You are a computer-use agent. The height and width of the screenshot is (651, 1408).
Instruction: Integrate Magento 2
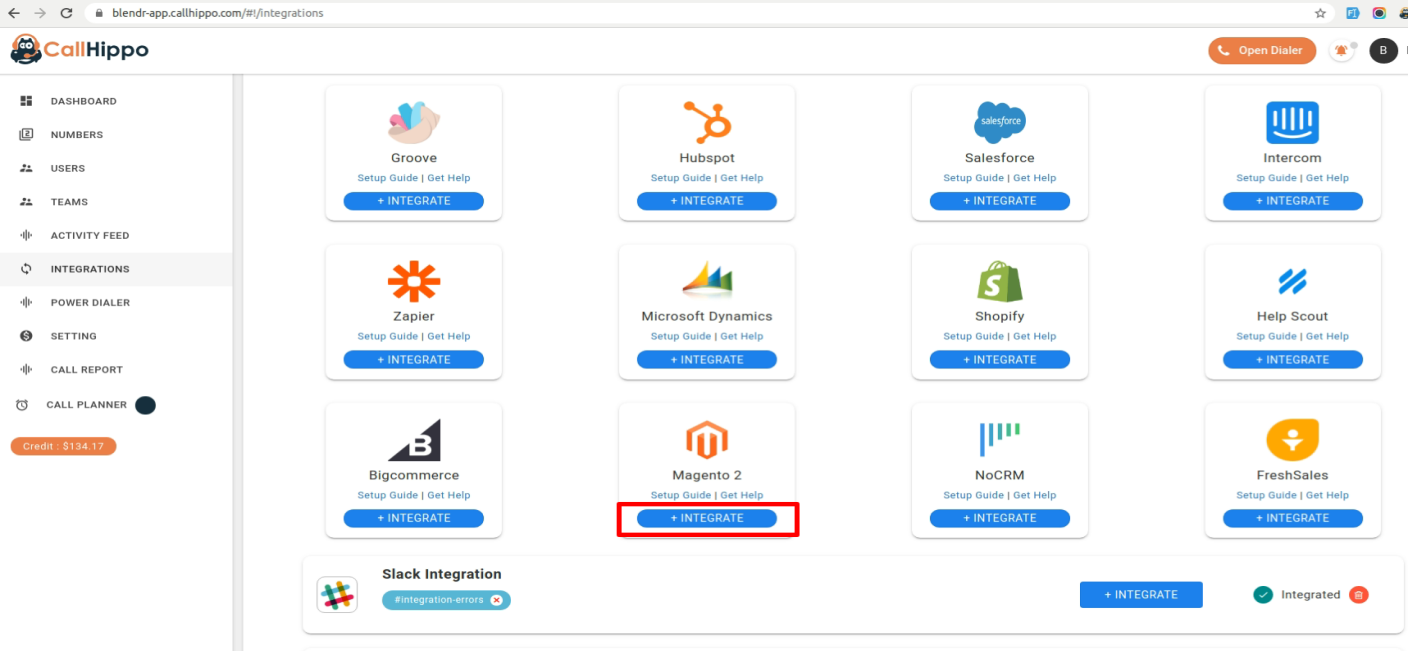coord(707,518)
